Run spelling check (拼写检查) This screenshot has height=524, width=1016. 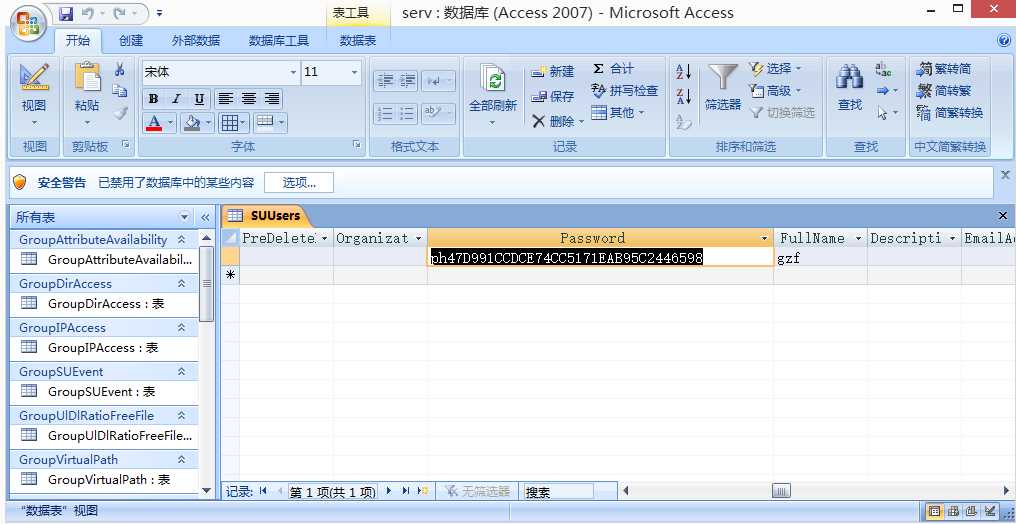pos(625,91)
